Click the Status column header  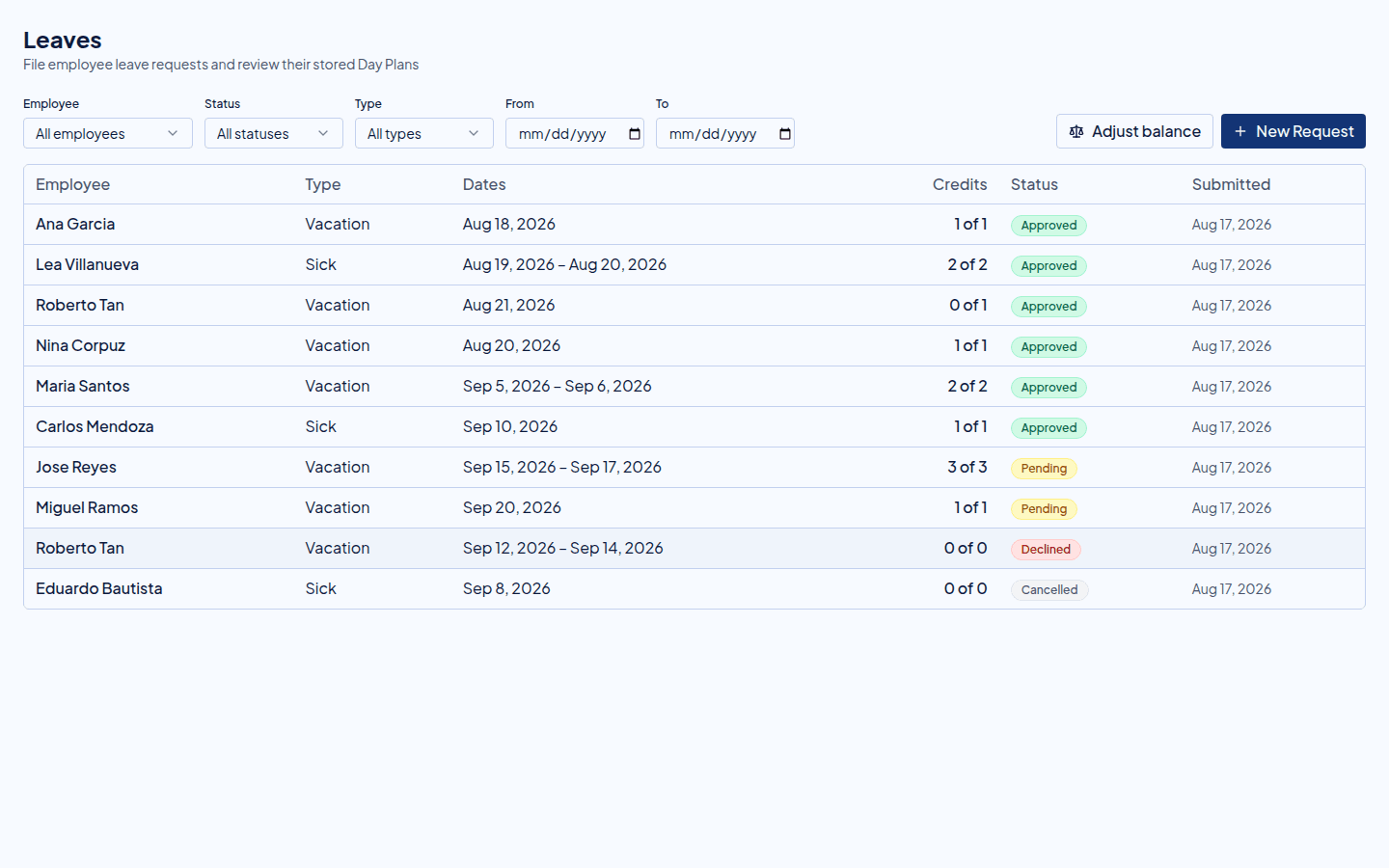[1034, 184]
